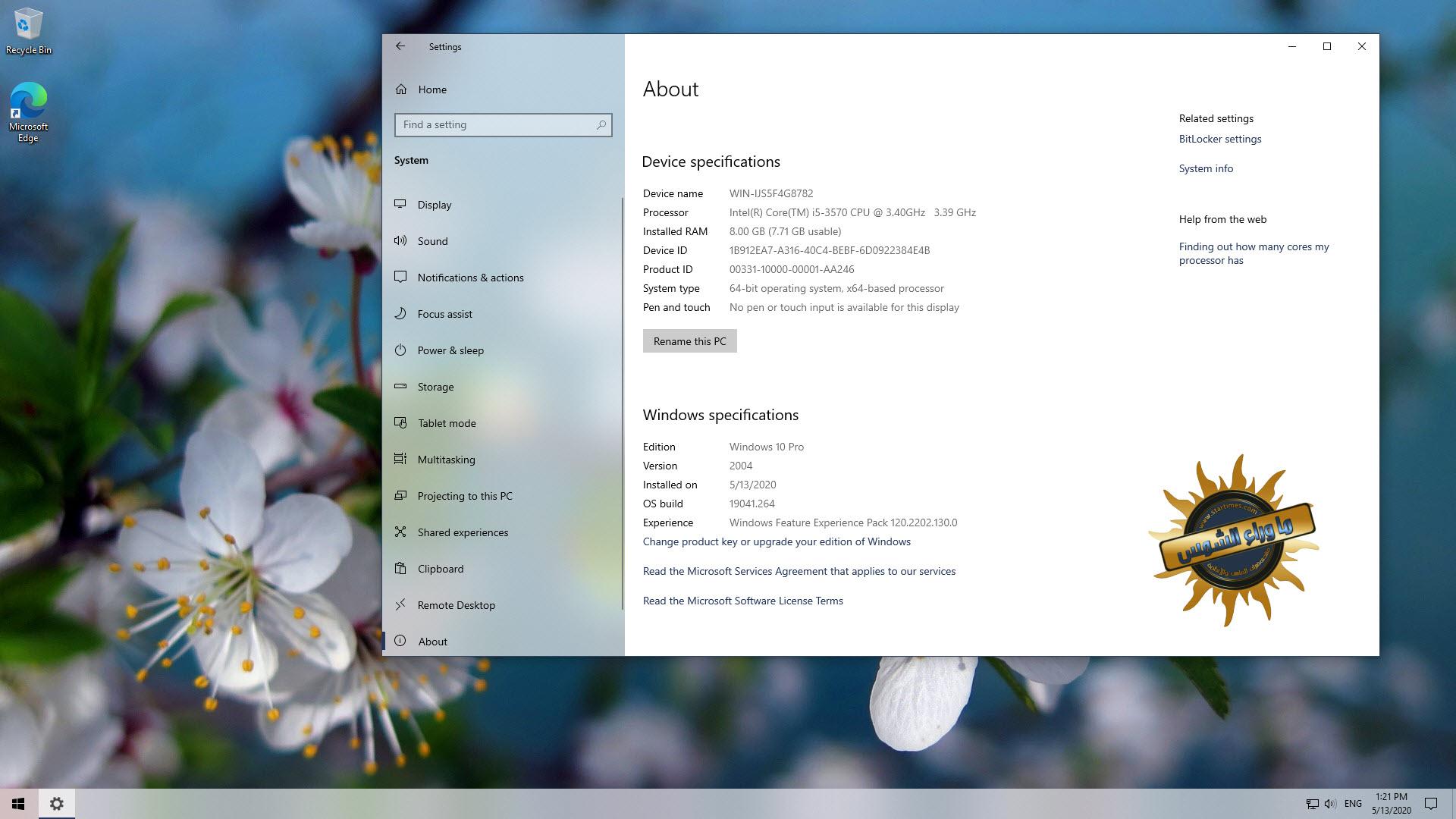Click the Notifications & actions icon
Viewport: 1456px width, 819px height.
pos(400,277)
